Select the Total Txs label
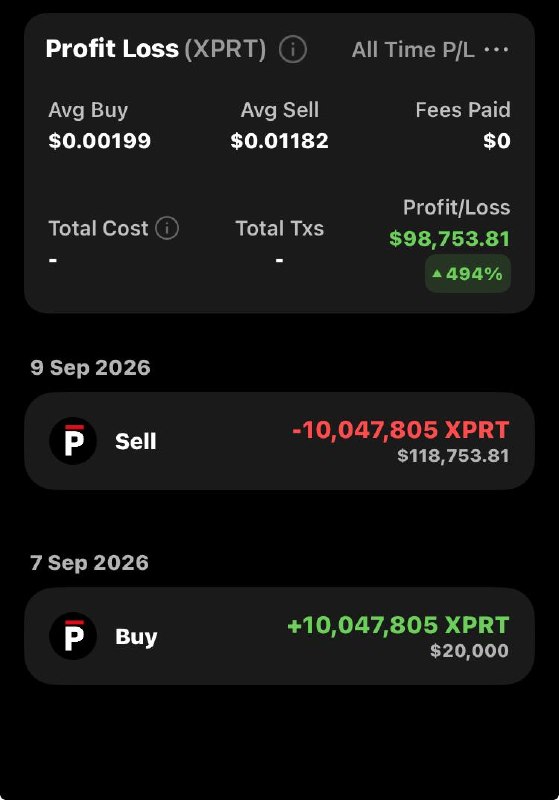Viewport: 559px width, 800px height. [280, 228]
